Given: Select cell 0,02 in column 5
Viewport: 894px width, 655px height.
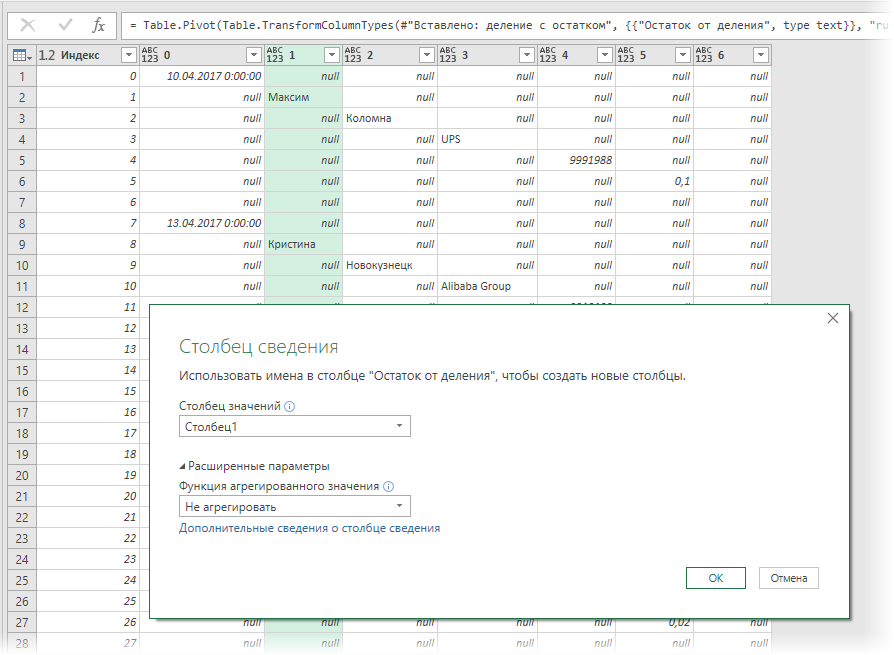Looking at the screenshot, I should coord(655,623).
